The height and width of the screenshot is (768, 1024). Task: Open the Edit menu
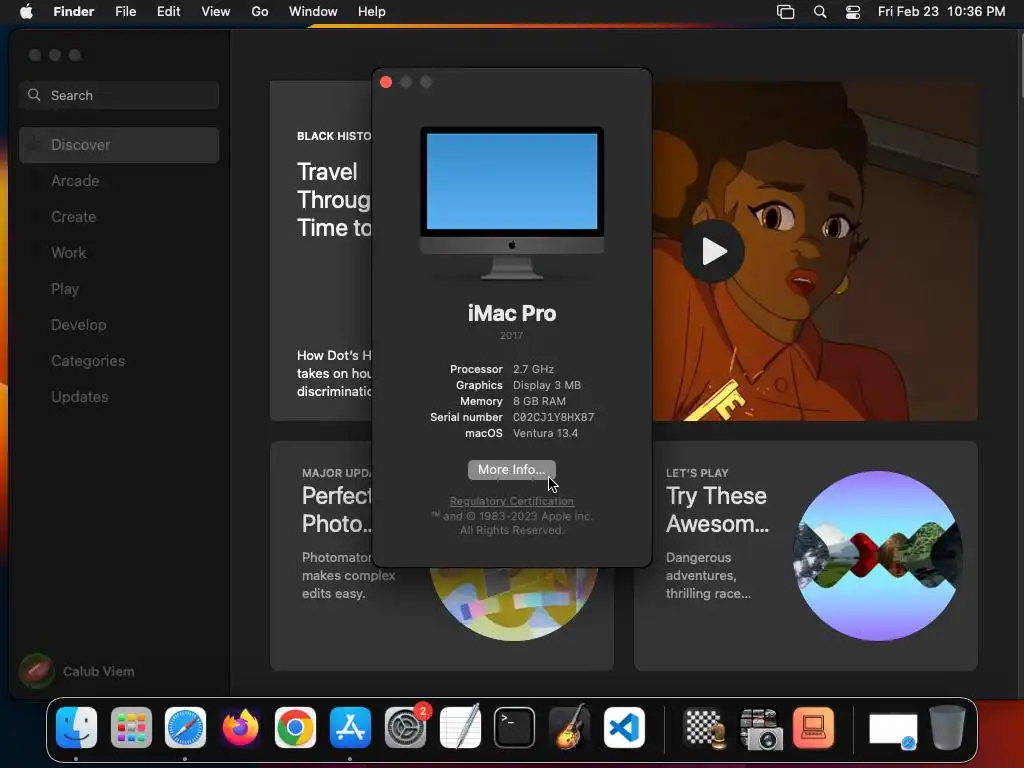click(x=168, y=12)
